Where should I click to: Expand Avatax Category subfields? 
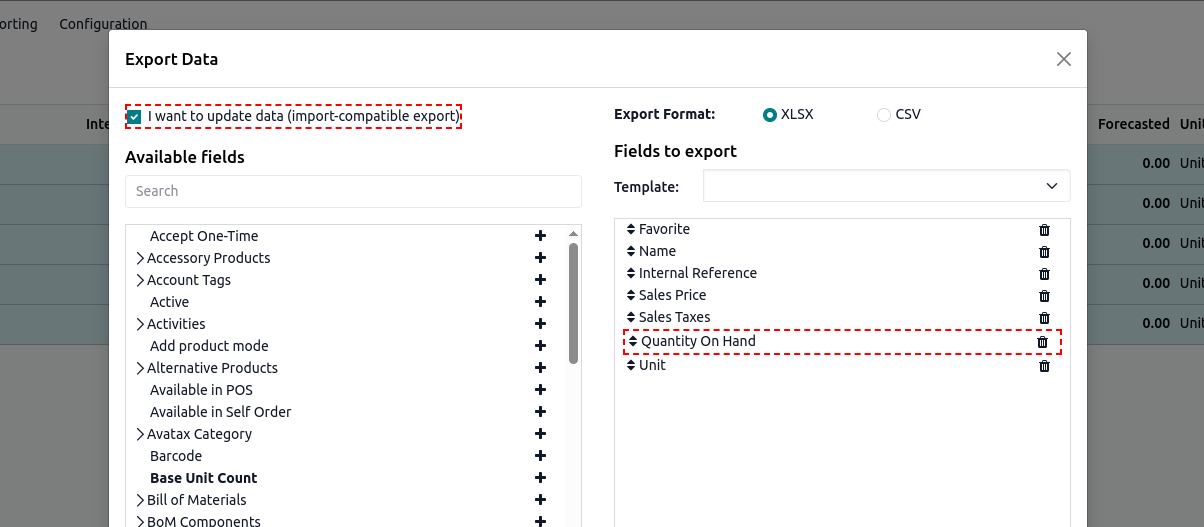pyautogui.click(x=140, y=434)
